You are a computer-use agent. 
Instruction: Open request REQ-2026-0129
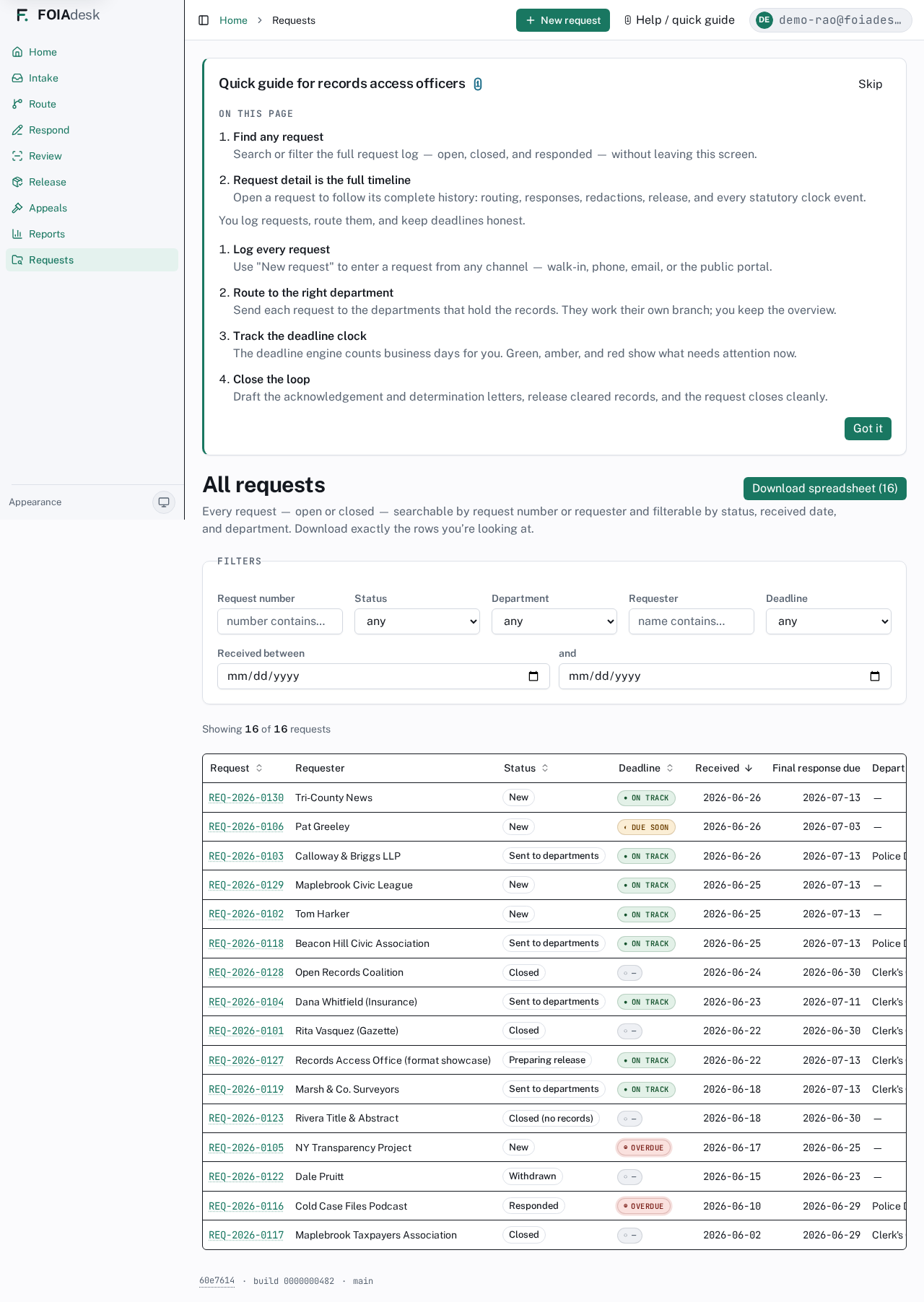(x=246, y=885)
